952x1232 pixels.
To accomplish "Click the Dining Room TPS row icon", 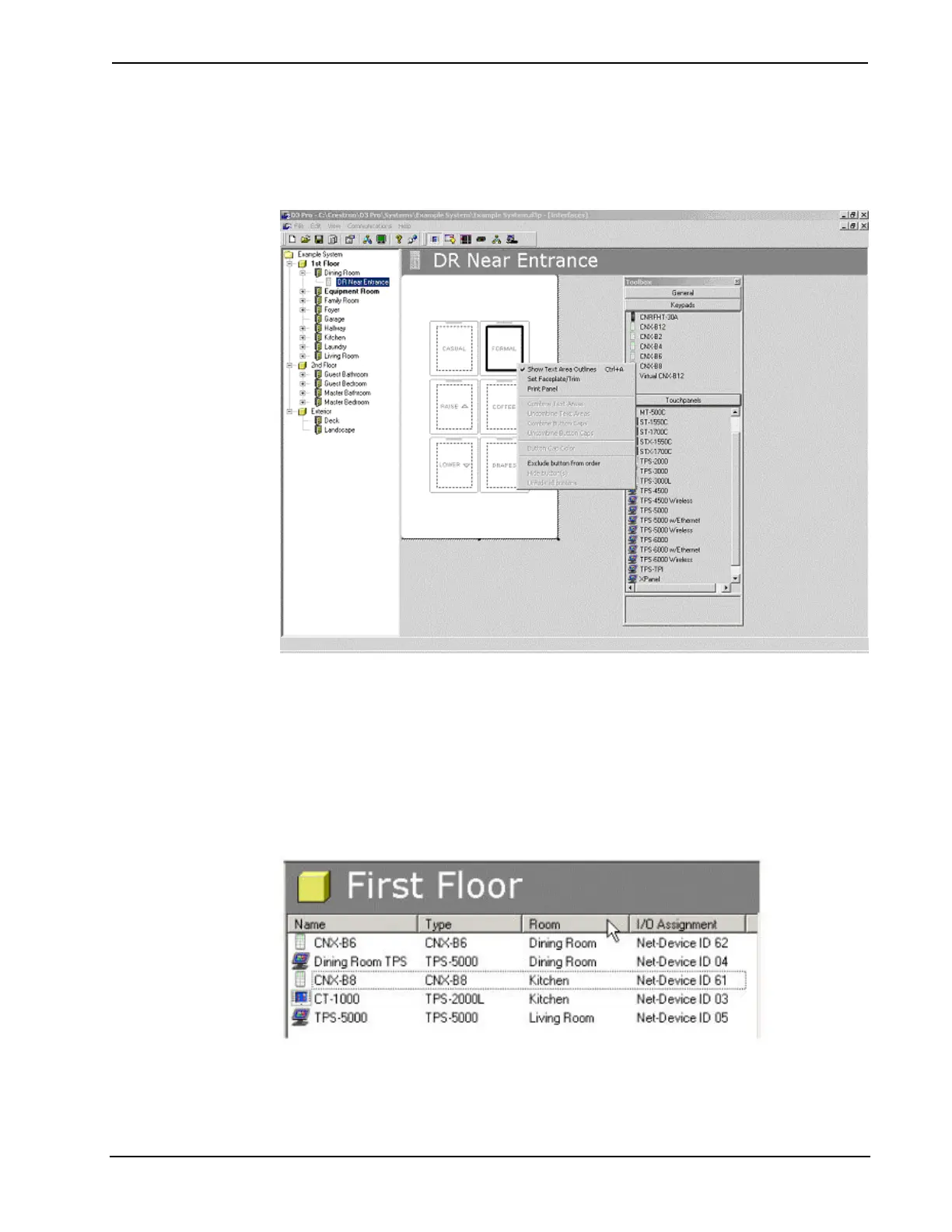I will [300, 961].
